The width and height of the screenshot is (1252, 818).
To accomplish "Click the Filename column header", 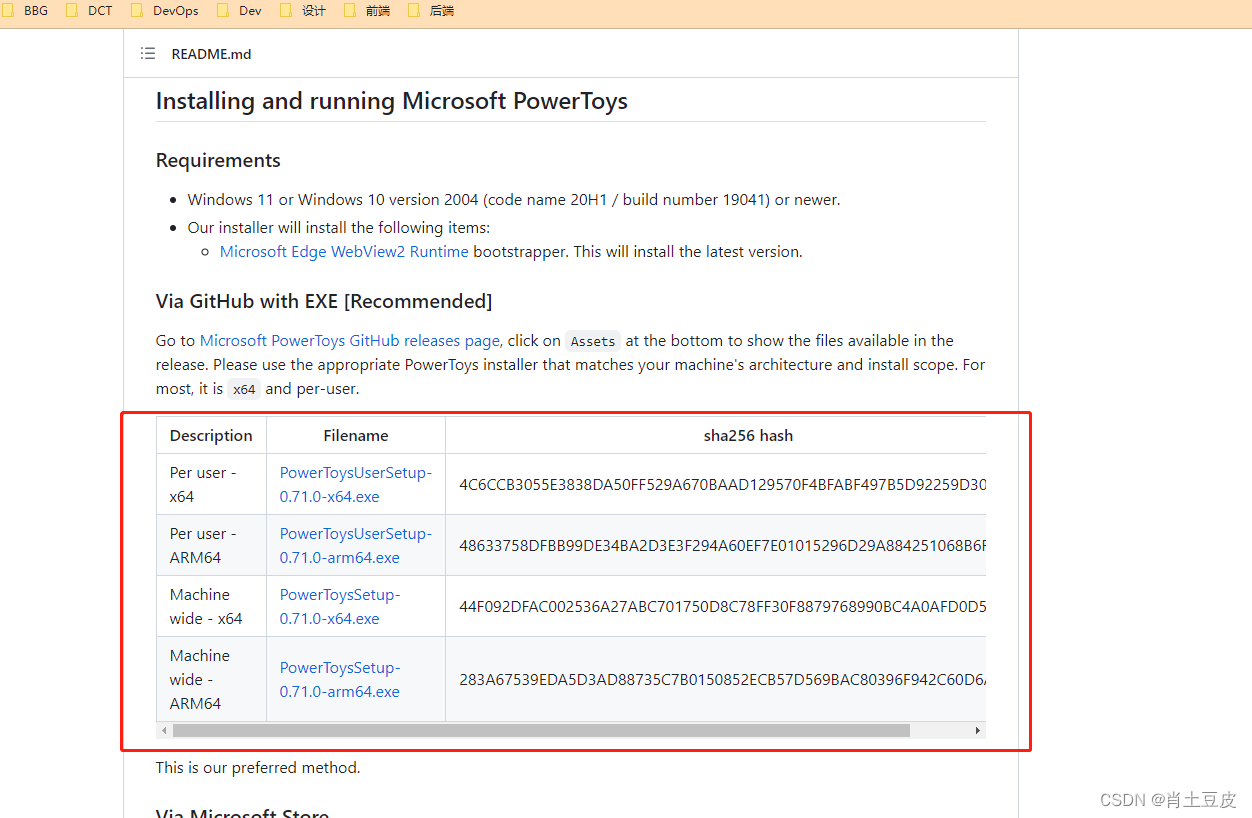I will click(x=356, y=435).
